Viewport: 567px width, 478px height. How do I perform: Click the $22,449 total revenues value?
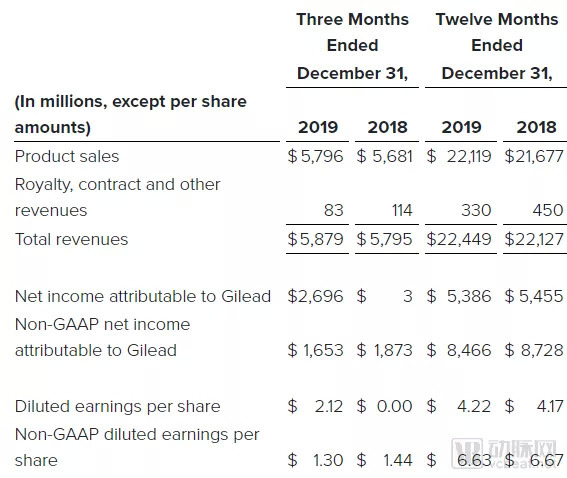459,239
